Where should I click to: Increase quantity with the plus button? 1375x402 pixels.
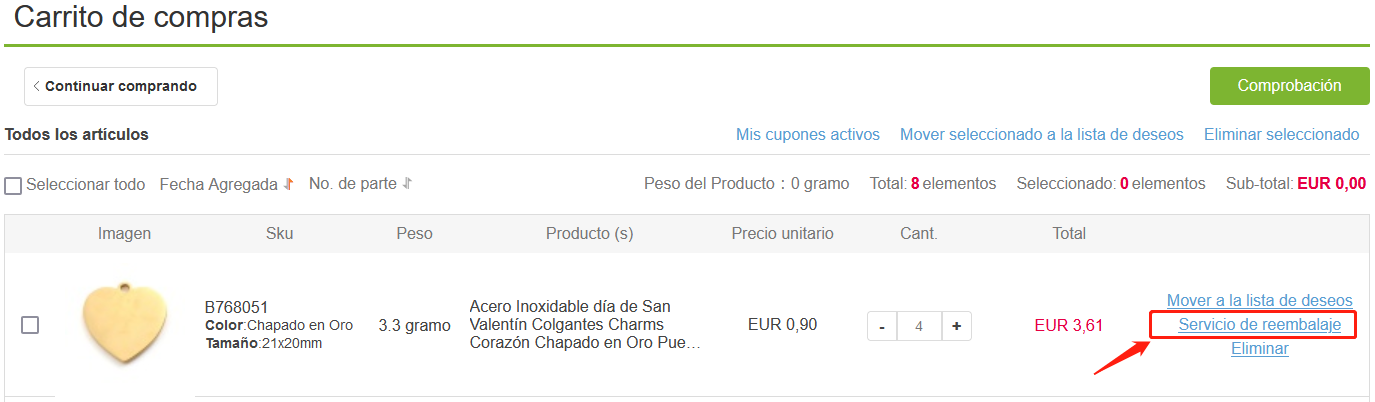957,326
